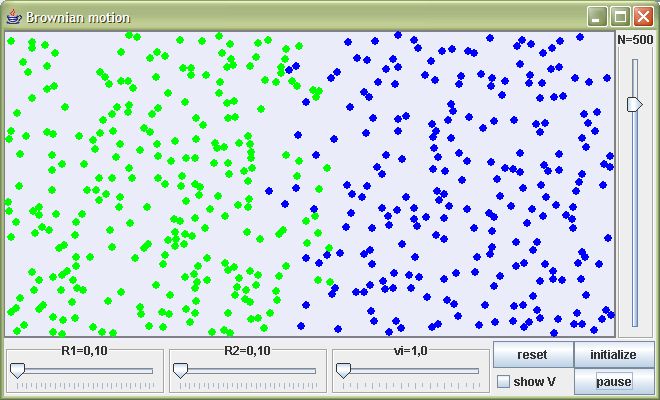Click the reset button
Viewport: 660px width, 400px height.
click(533, 355)
